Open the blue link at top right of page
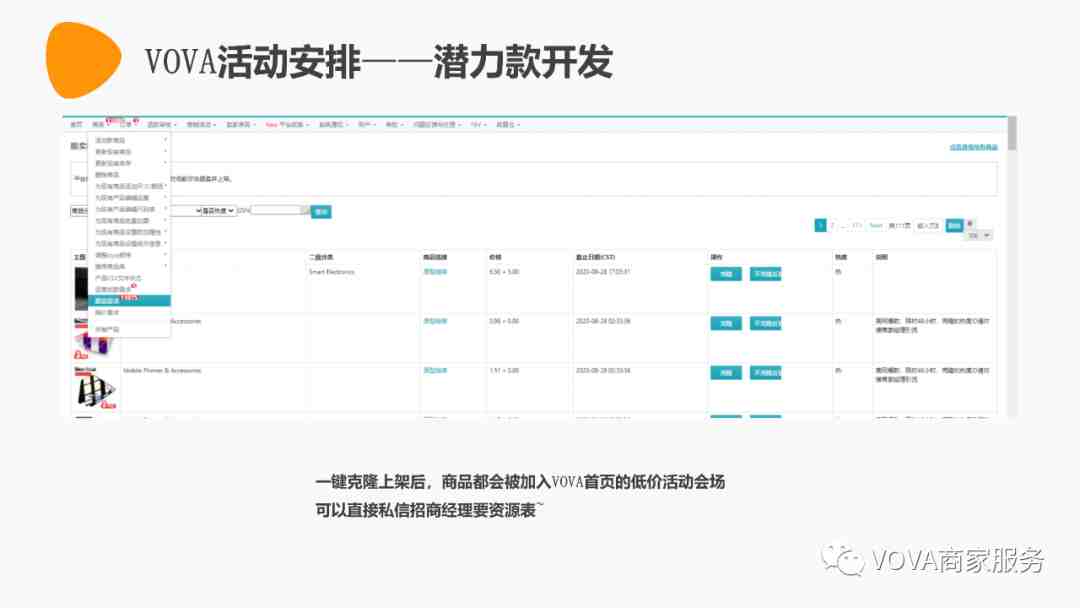 coord(973,147)
